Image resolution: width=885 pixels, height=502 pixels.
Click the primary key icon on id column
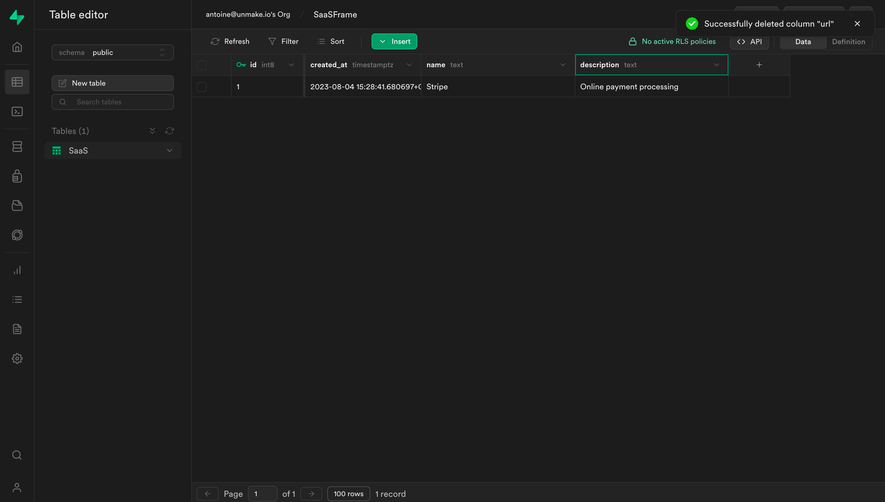(x=241, y=65)
